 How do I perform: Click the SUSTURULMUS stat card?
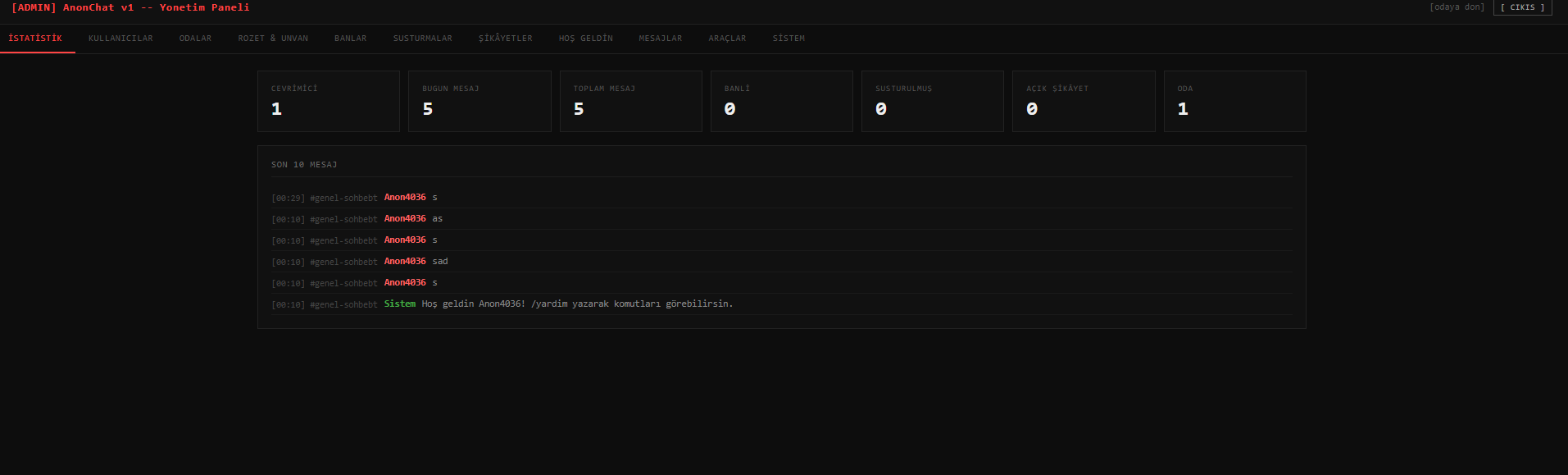click(932, 101)
